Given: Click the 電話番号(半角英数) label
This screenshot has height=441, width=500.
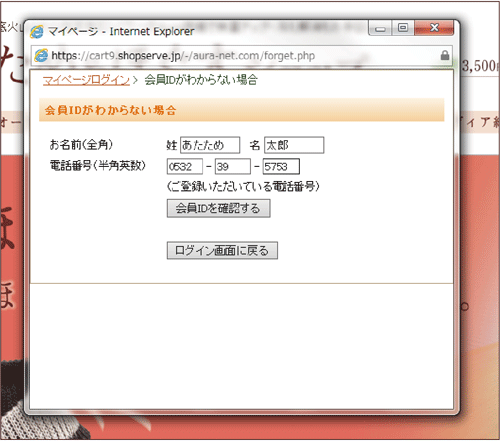Looking at the screenshot, I should (97, 165).
